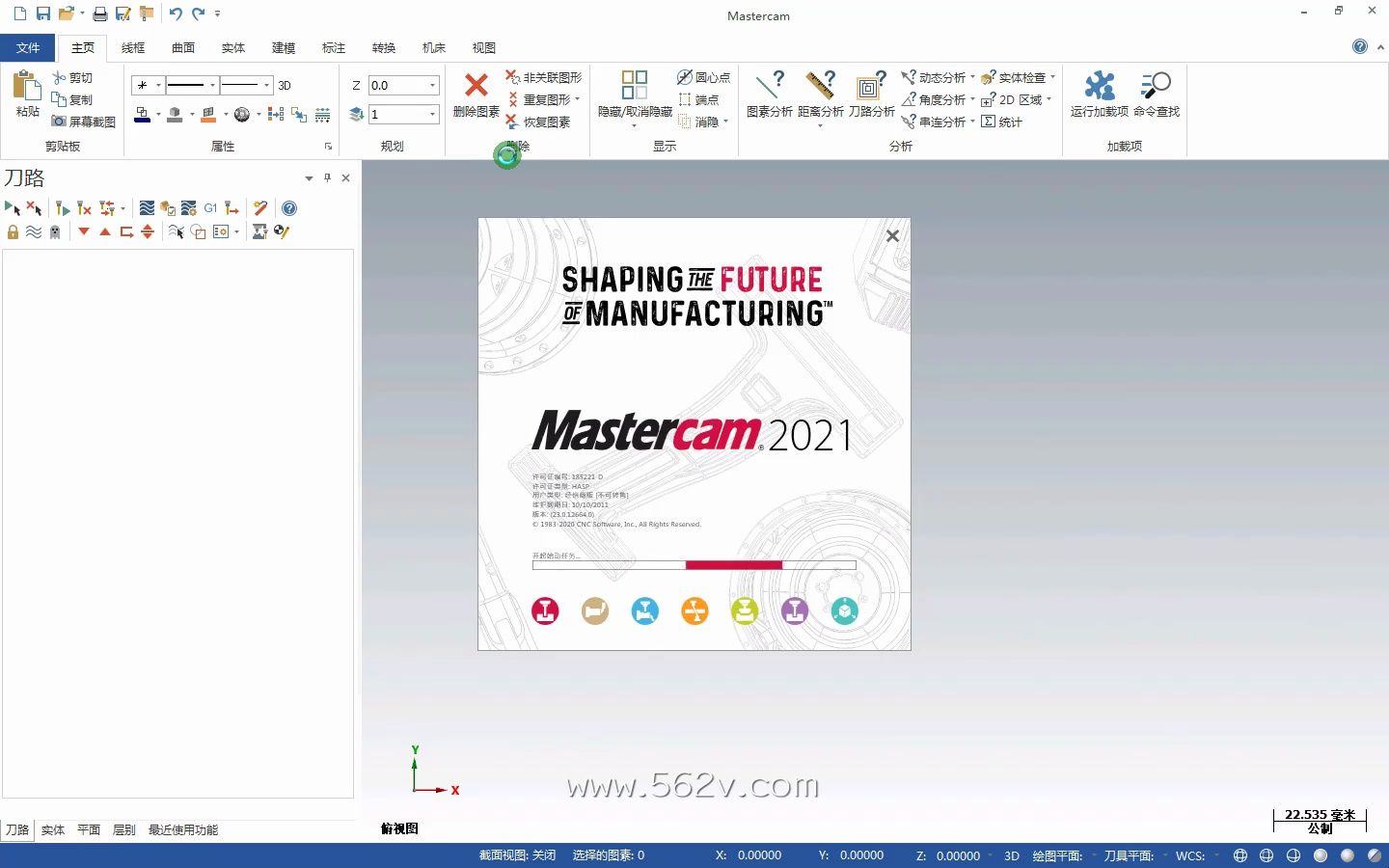Post selected operations with G1 icon

click(210, 207)
